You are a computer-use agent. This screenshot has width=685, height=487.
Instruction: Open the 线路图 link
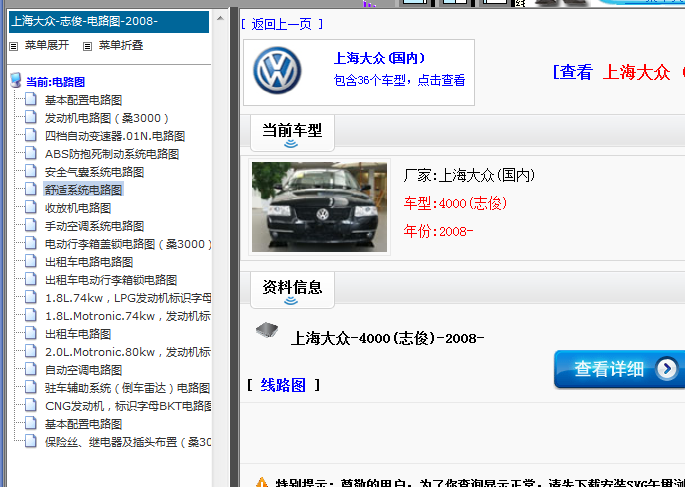point(283,385)
